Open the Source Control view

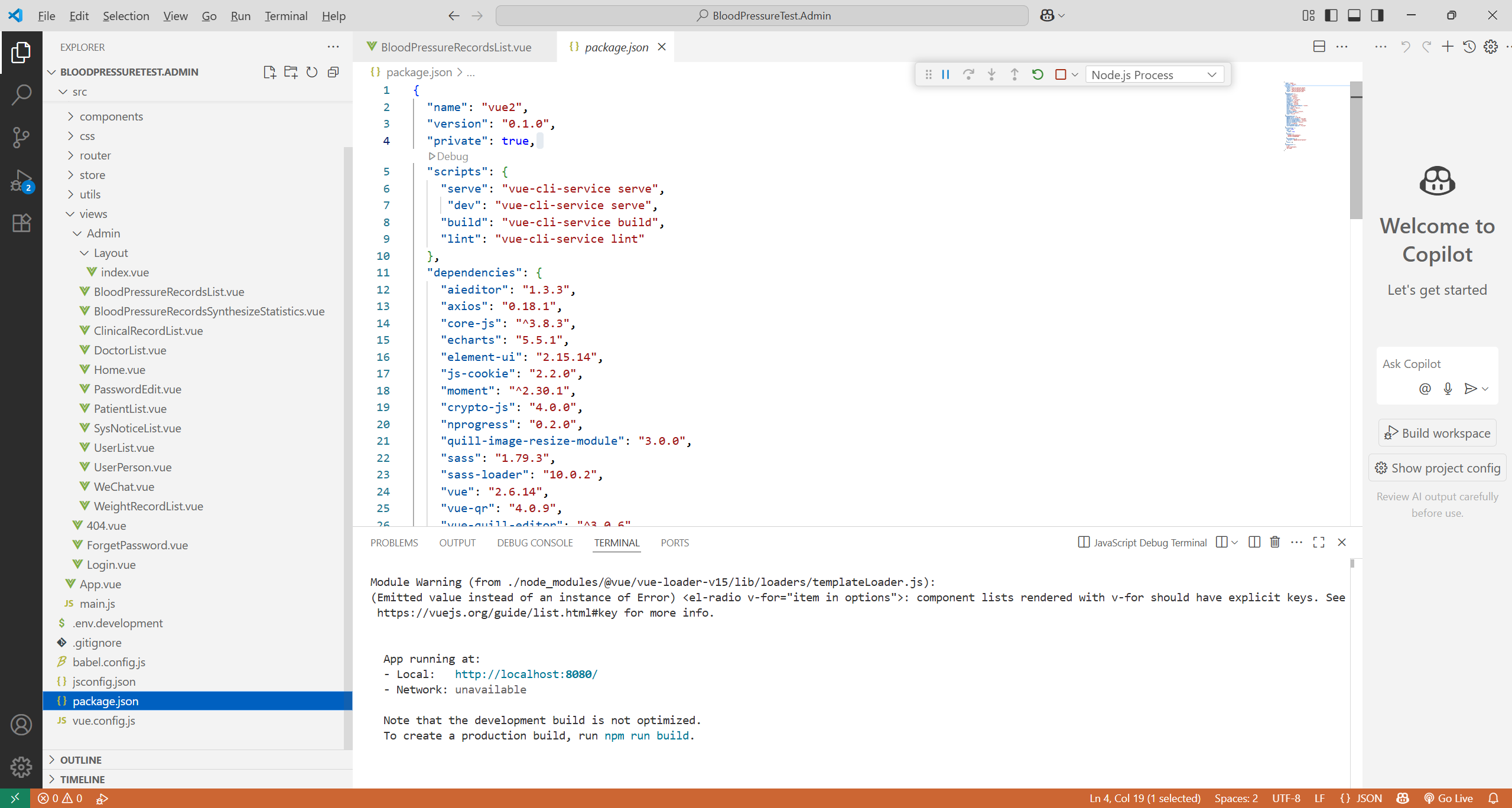(21, 137)
